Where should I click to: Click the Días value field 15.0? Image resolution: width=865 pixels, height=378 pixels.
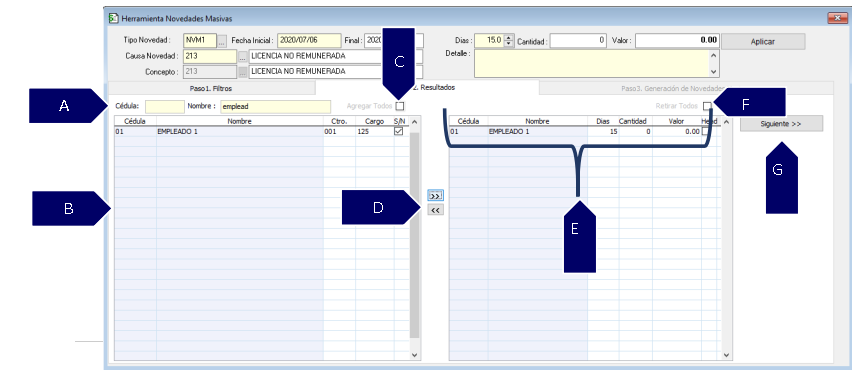tap(489, 41)
